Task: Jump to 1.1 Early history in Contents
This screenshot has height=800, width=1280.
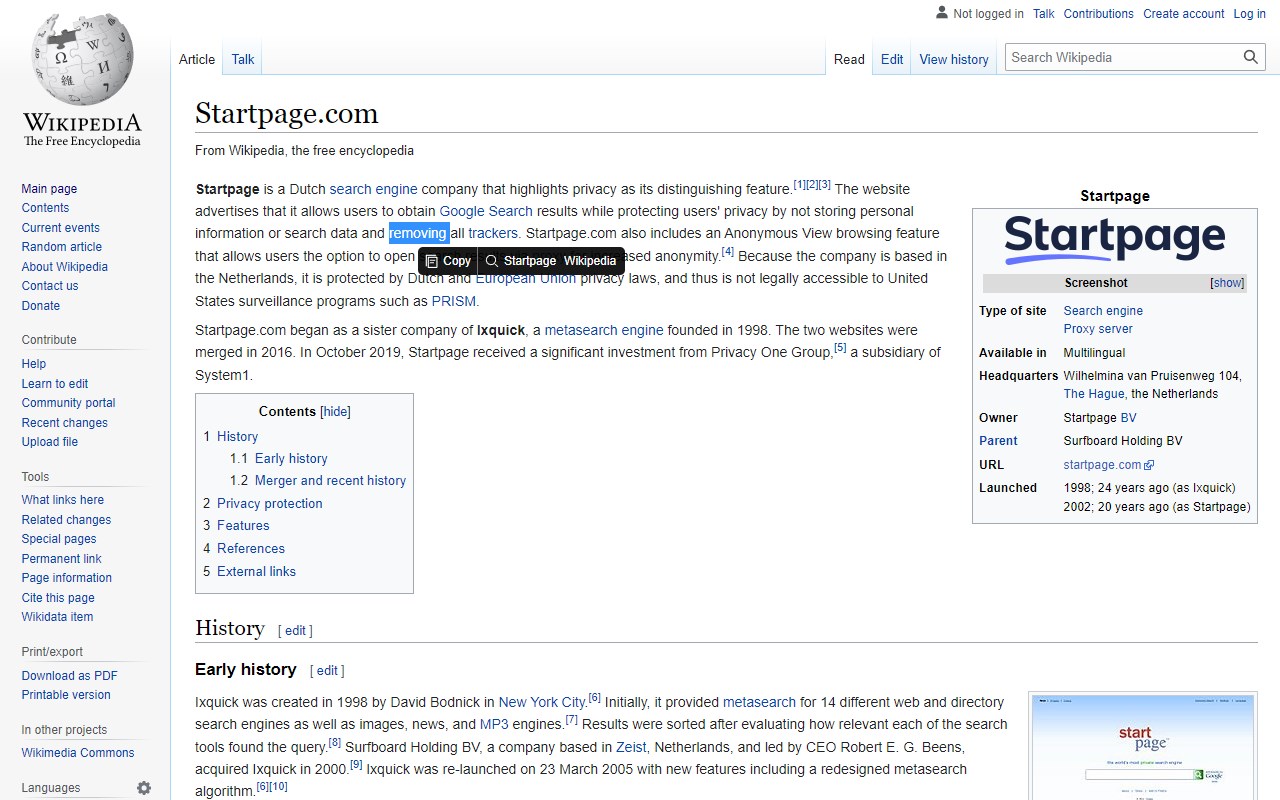Action: point(291,459)
